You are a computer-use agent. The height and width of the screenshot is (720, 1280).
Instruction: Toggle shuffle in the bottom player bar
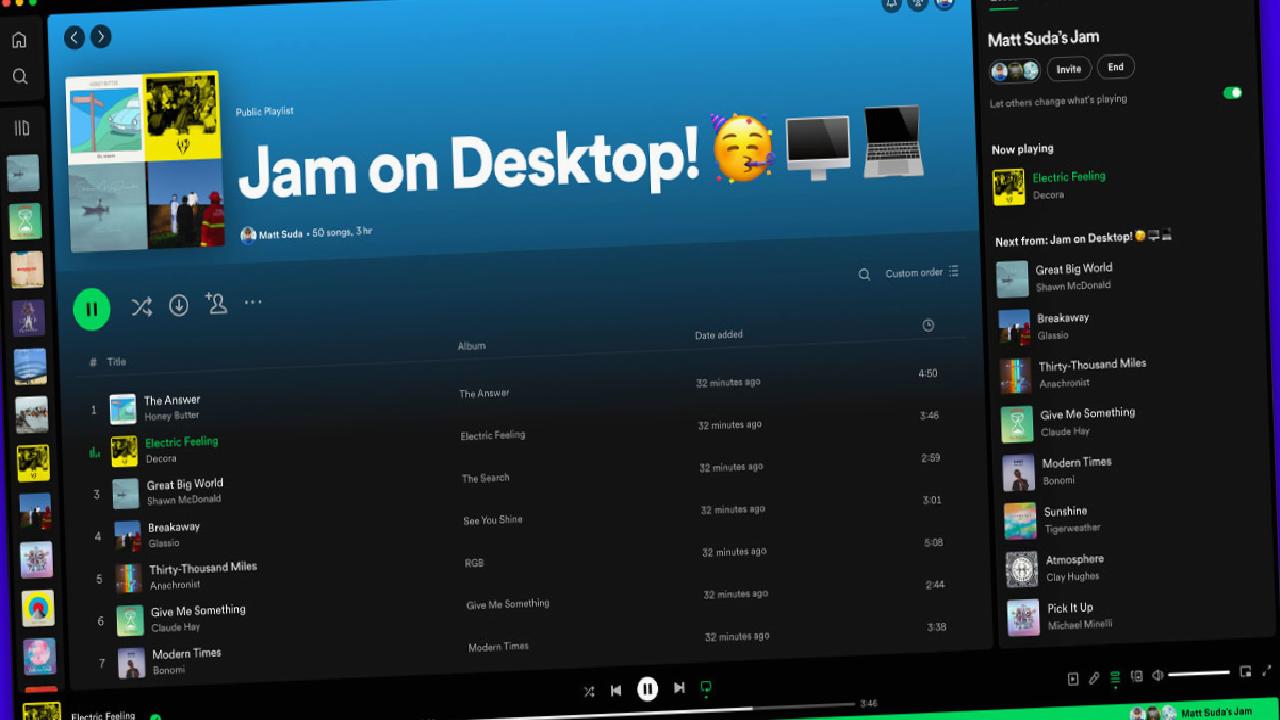(x=589, y=691)
